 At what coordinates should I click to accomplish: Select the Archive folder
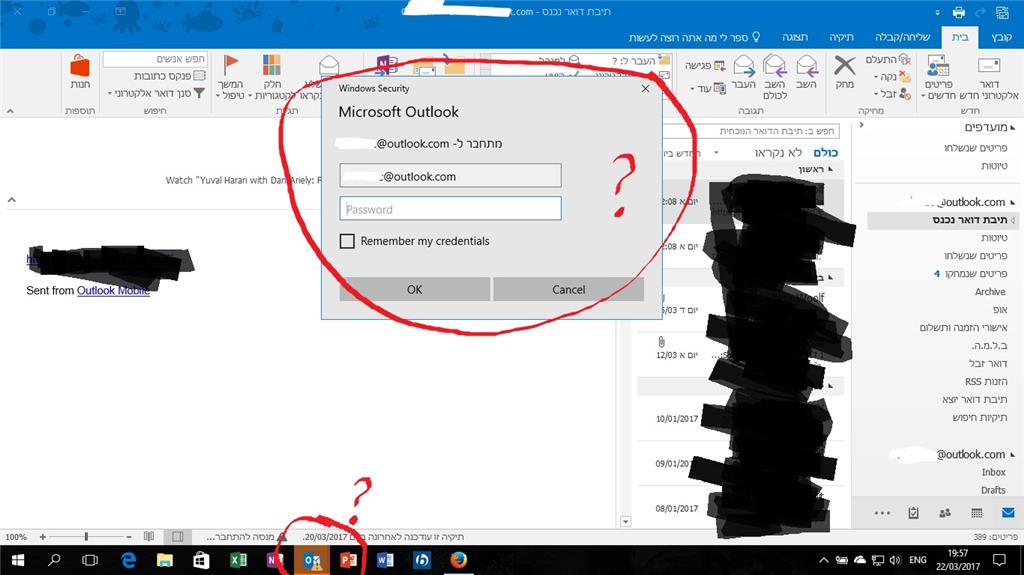click(990, 291)
